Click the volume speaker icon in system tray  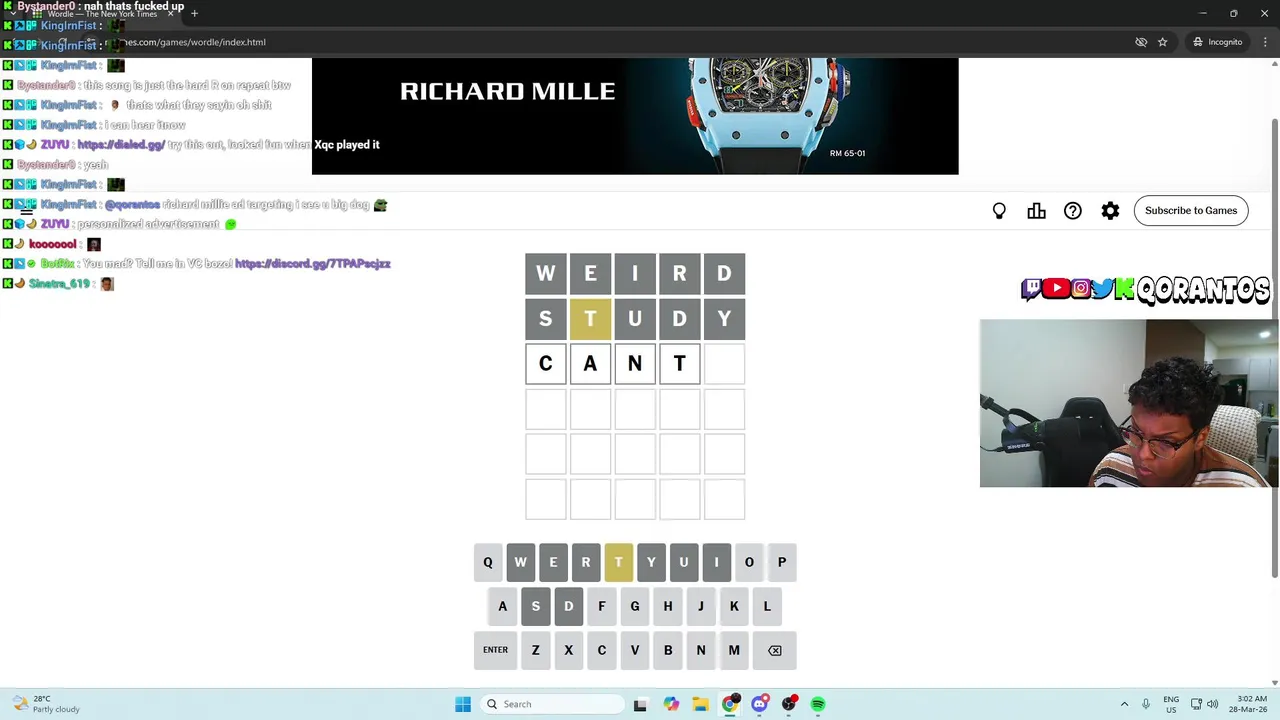(x=1212, y=704)
